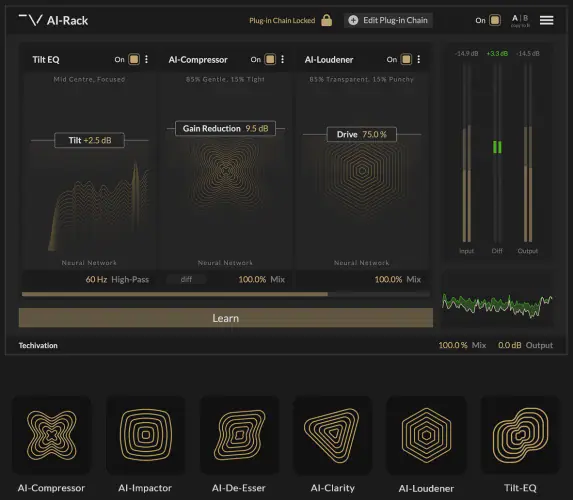Viewport: 573px width, 500px height.
Task: Click the '85% Gentle, 15% Tight' text
Action: [225, 79]
